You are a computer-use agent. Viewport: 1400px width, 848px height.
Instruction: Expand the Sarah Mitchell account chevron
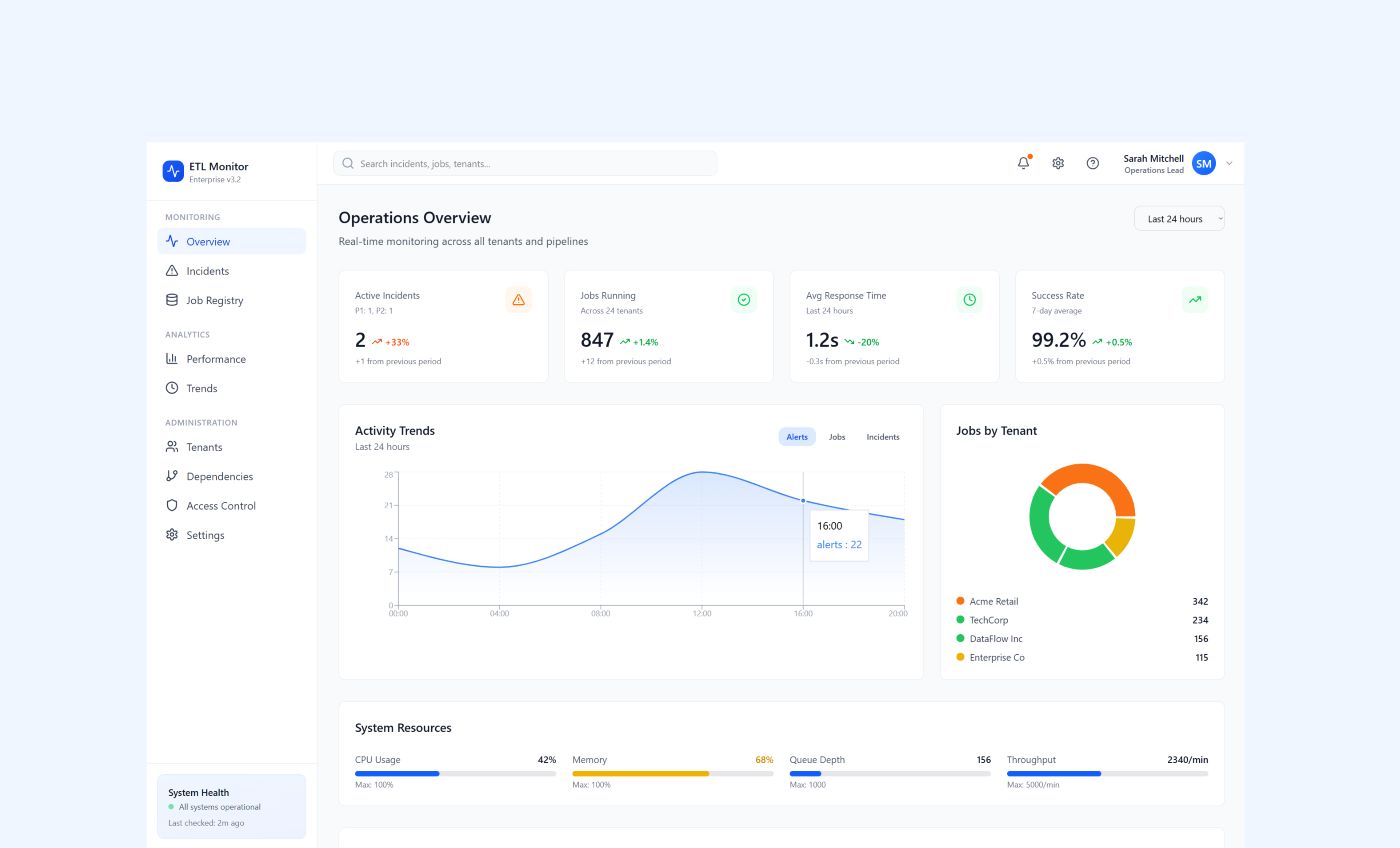pos(1229,164)
